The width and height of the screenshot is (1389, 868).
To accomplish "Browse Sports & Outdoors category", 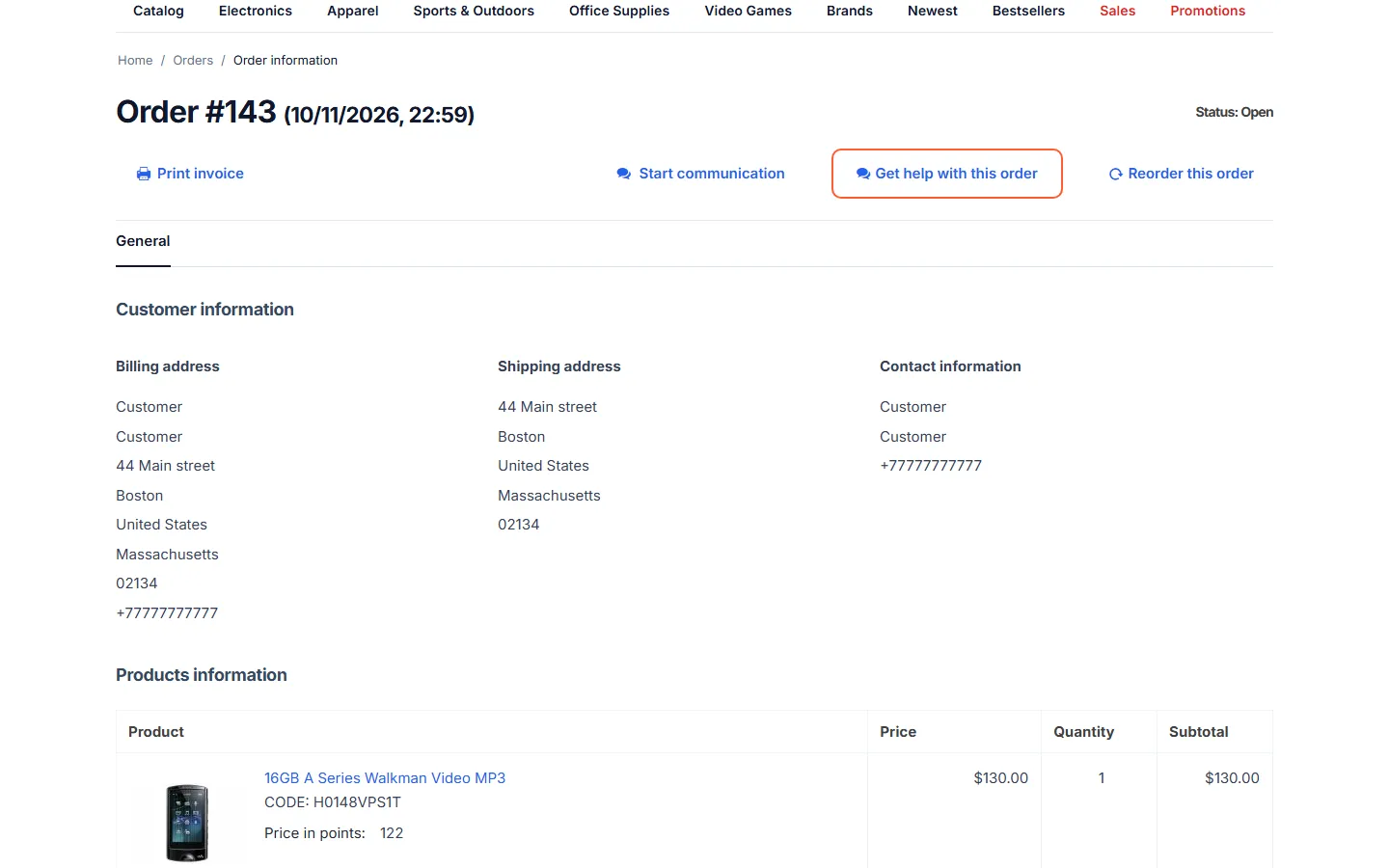I will 474,11.
